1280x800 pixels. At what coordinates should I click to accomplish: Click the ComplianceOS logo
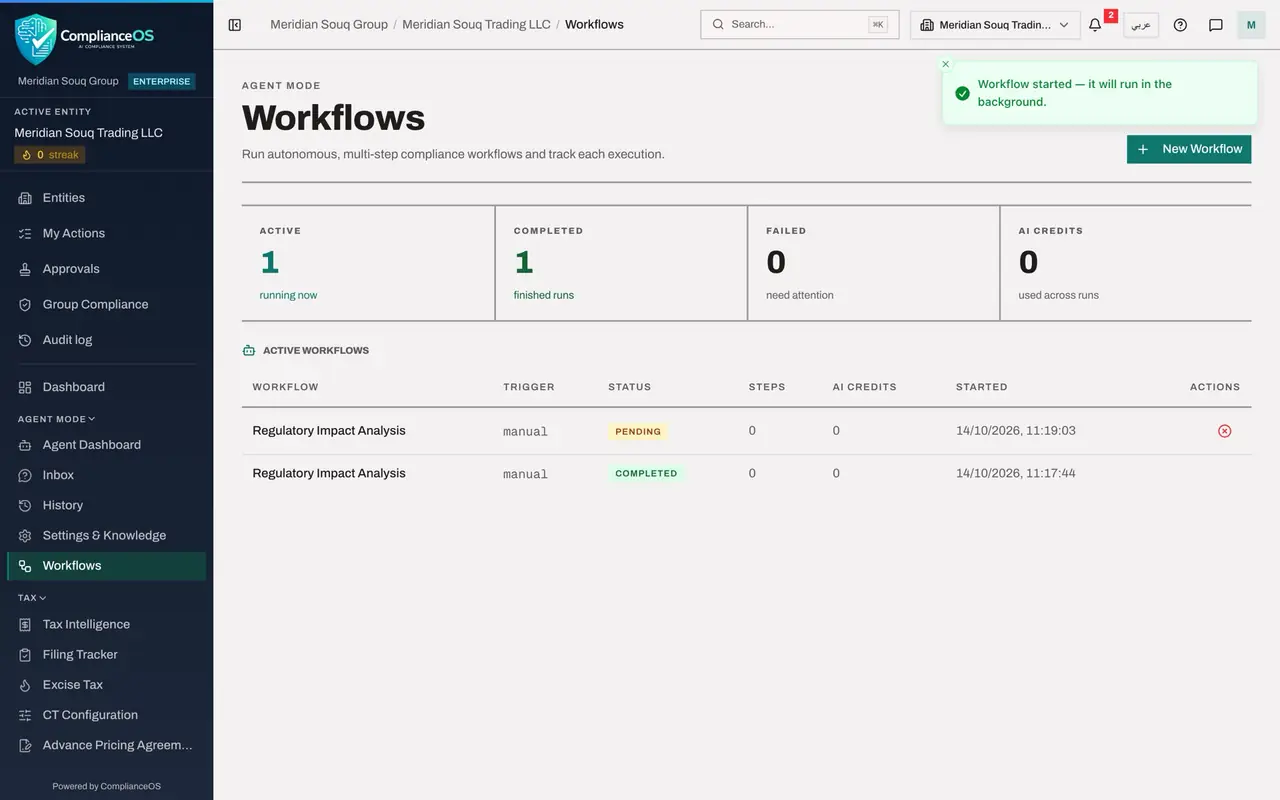pyautogui.click(x=85, y=38)
